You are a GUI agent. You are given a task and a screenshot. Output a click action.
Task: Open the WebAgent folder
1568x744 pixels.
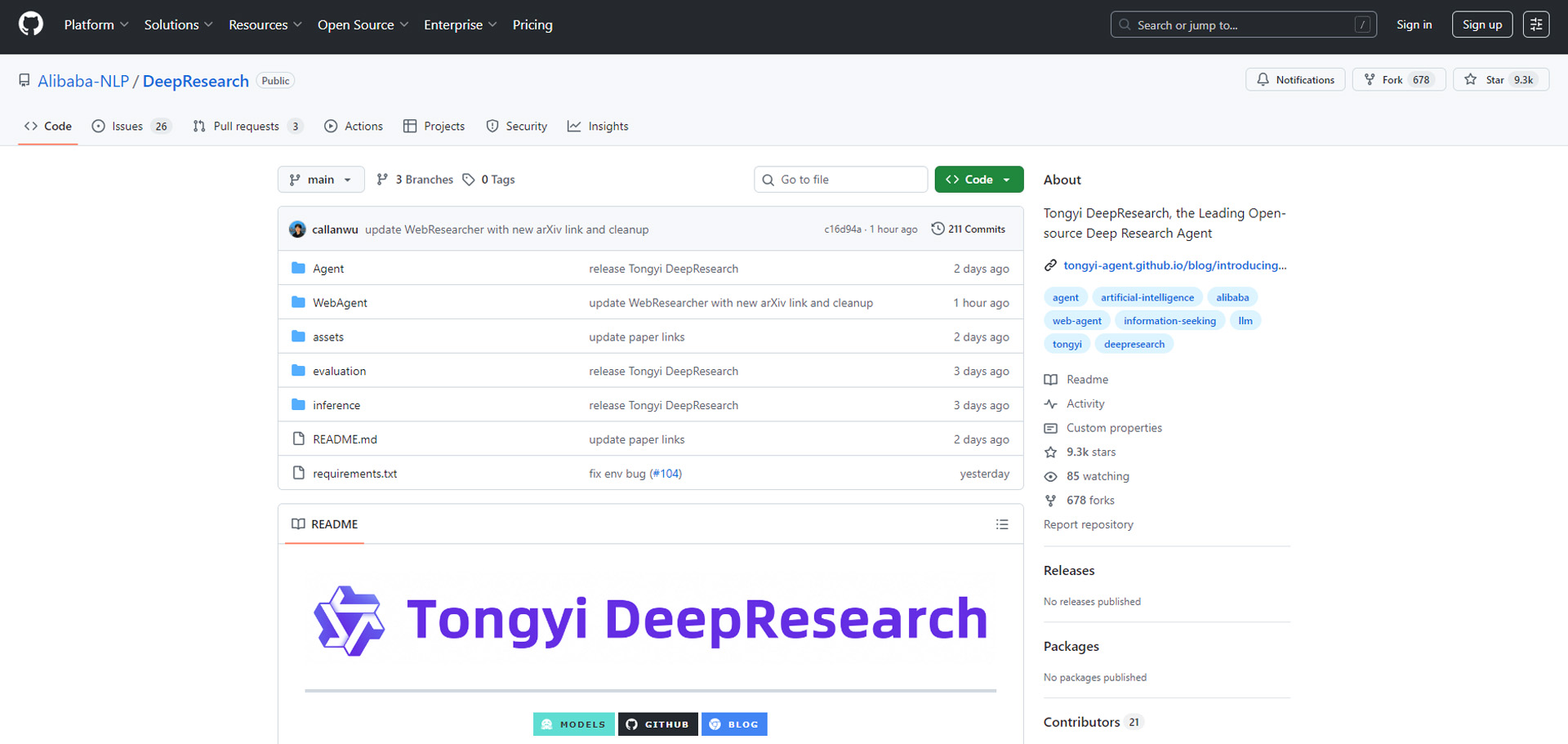340,303
